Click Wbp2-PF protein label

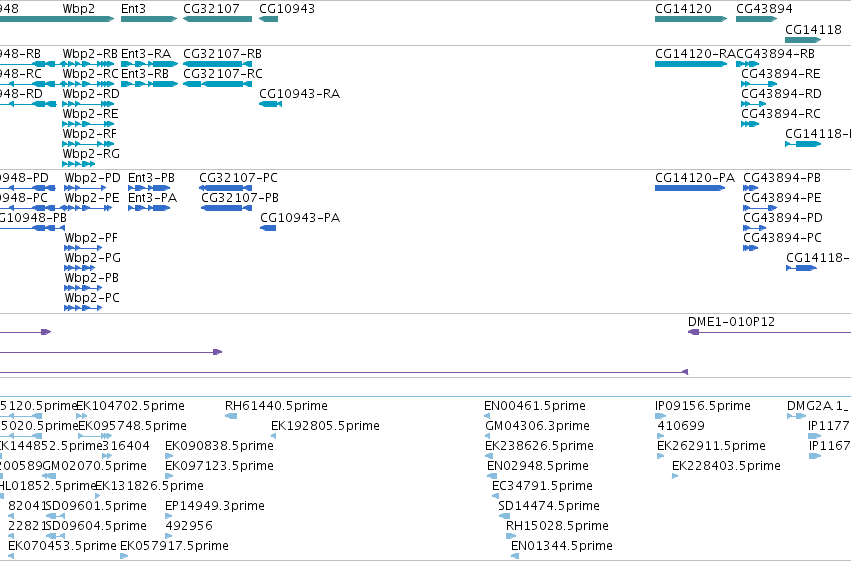91,238
